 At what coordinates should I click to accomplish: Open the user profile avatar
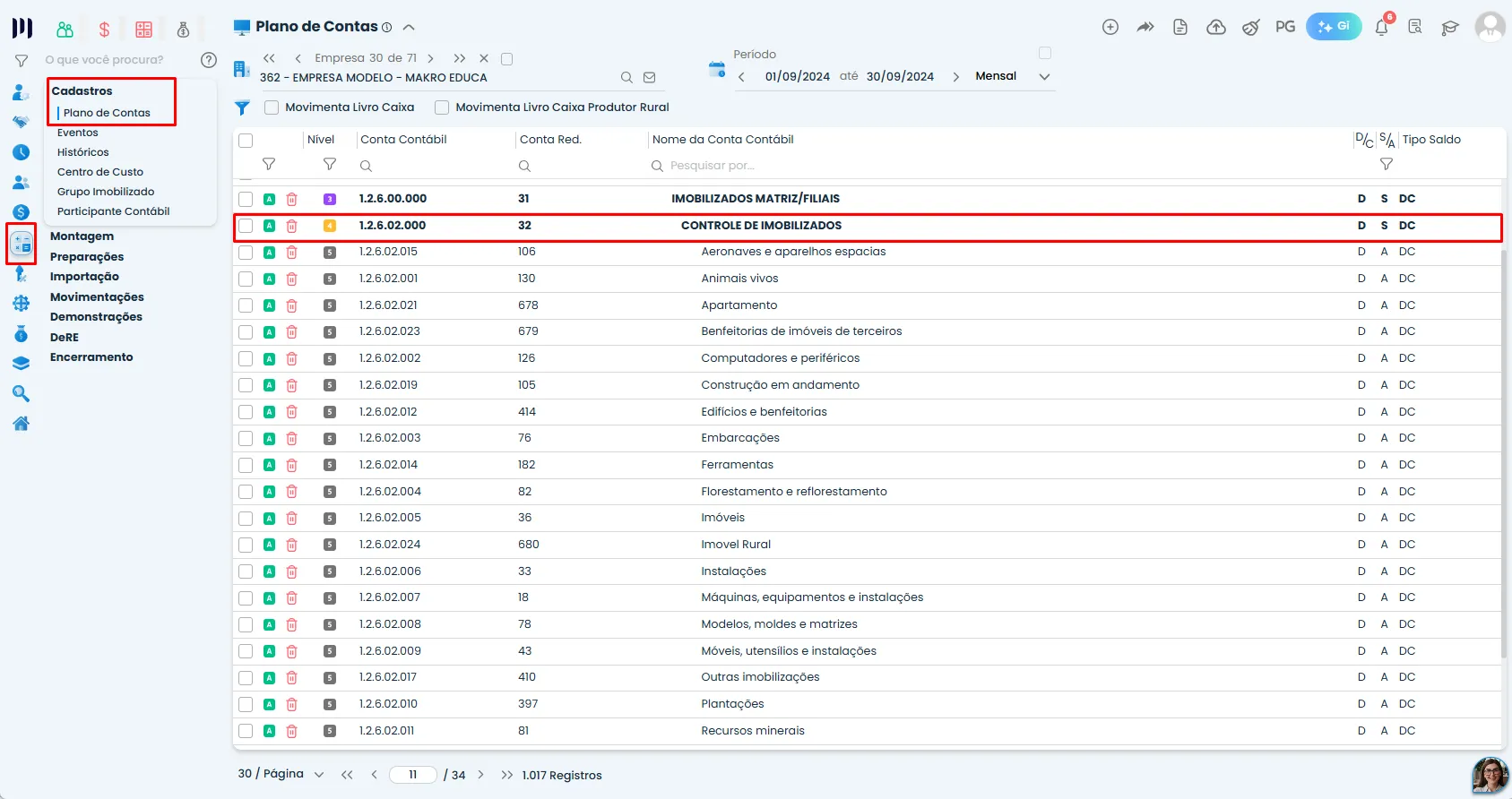(1490, 27)
